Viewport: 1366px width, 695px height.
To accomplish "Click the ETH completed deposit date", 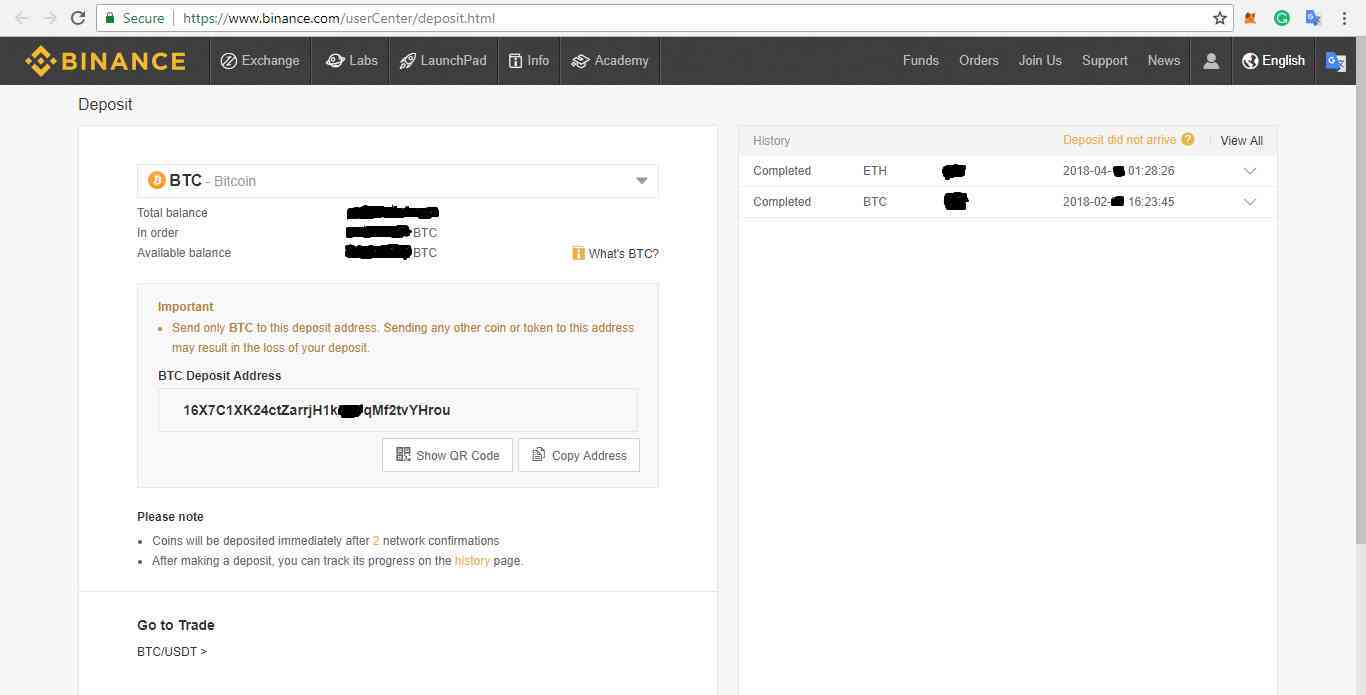I will (1118, 171).
